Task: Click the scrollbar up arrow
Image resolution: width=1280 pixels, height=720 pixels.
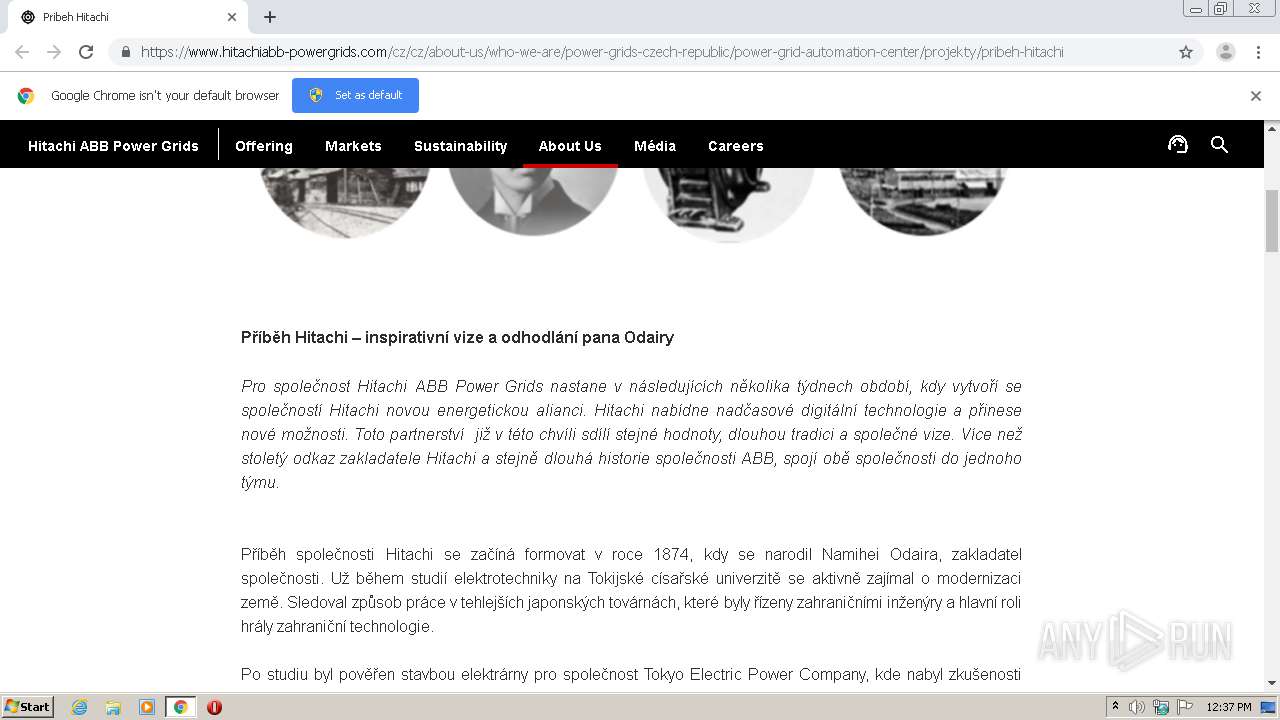Action: point(1272,128)
